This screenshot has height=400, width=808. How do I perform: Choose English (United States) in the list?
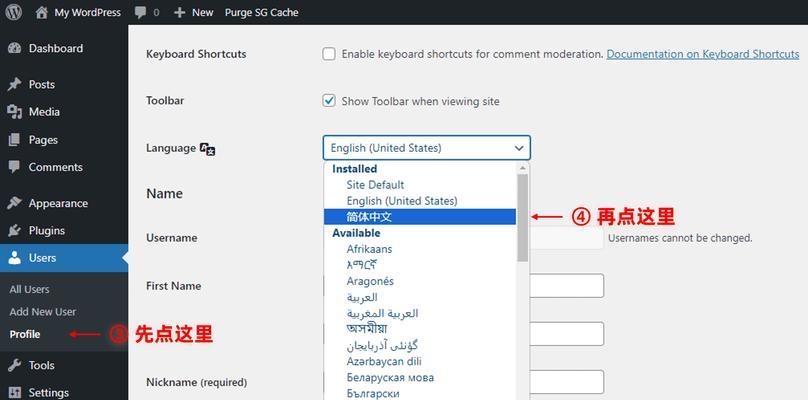pos(420,201)
